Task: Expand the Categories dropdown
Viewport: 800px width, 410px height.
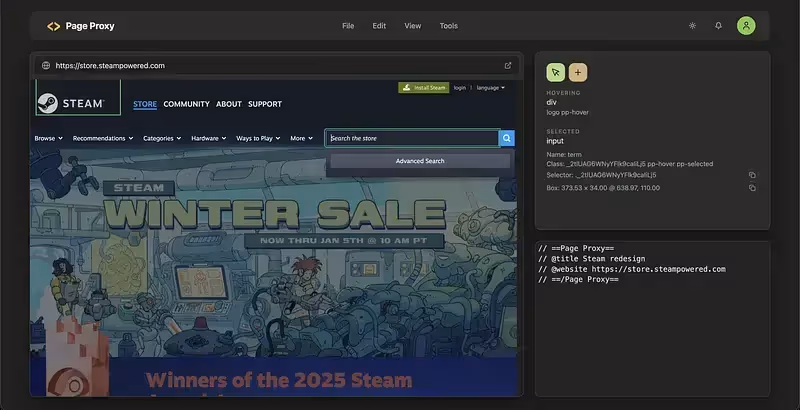Action: coord(162,138)
